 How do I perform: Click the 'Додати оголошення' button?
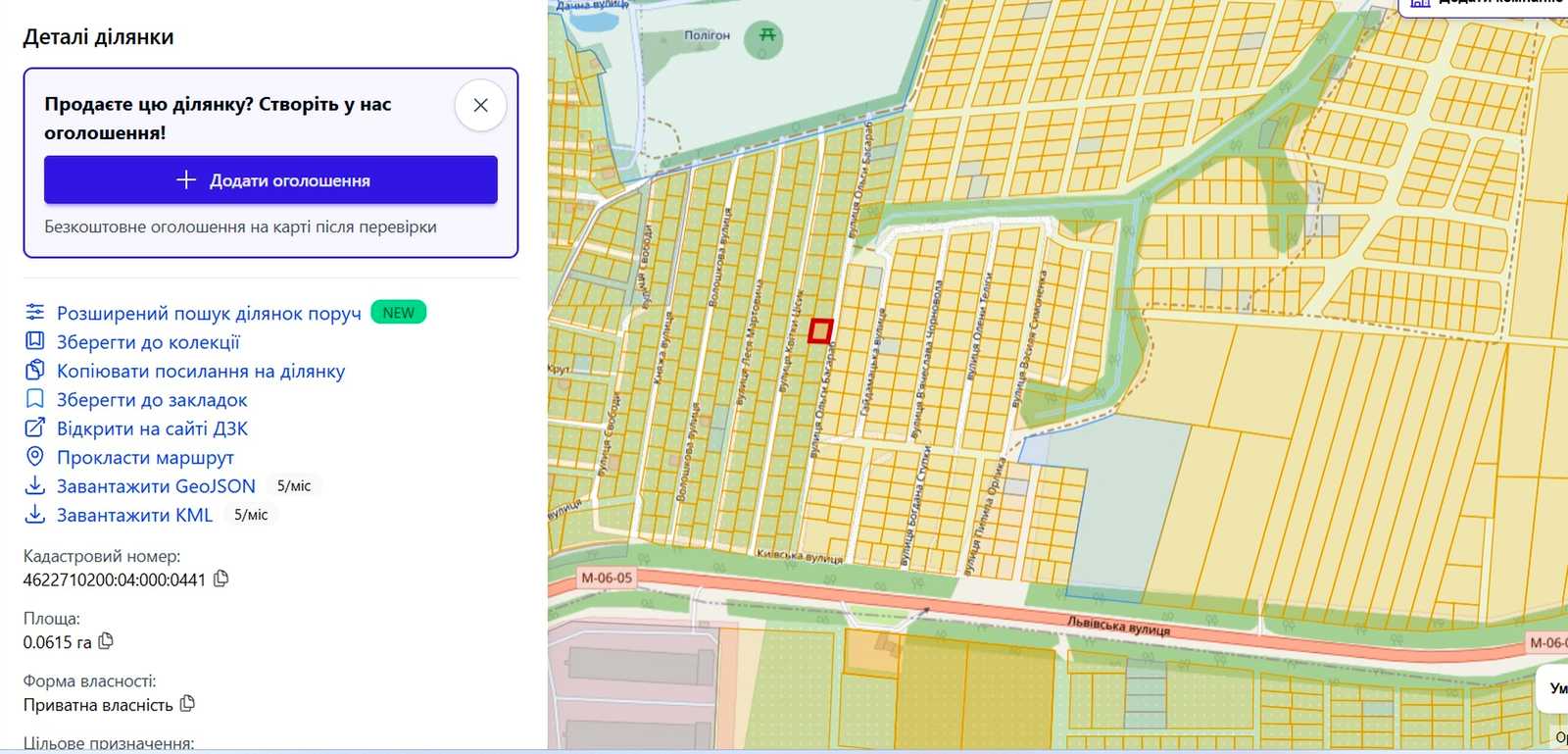coord(270,180)
